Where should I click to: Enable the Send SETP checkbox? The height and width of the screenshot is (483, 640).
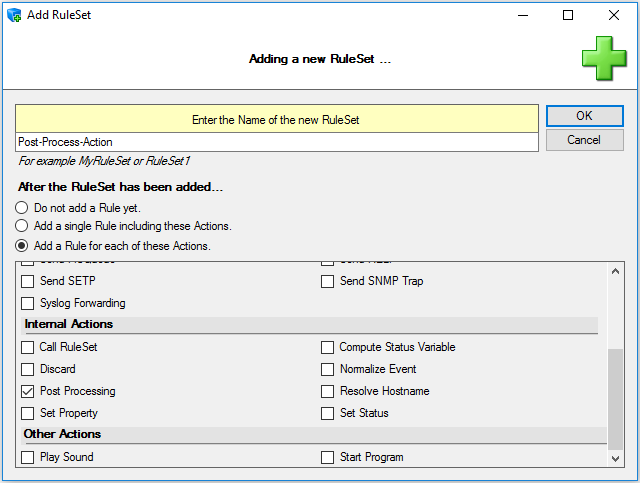pos(28,281)
